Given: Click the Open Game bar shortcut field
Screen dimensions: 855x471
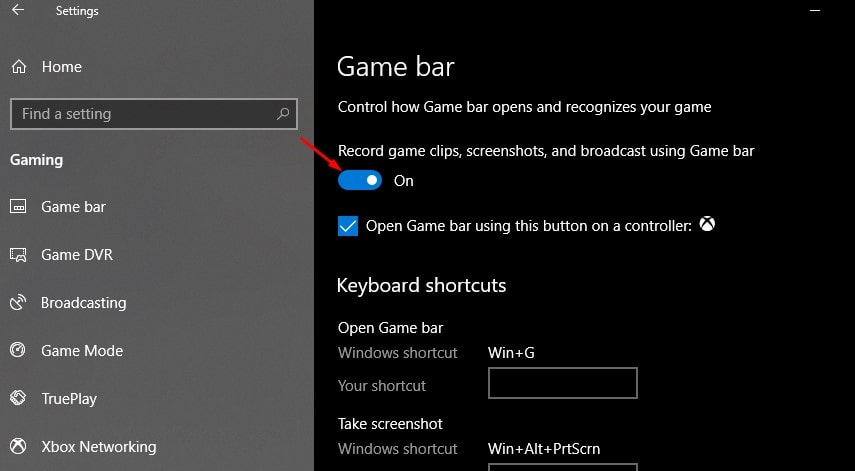Looking at the screenshot, I should pos(563,383).
